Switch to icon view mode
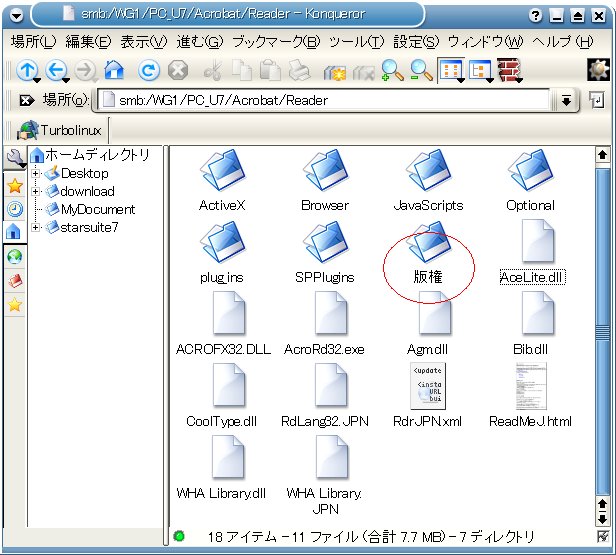Image resolution: width=616 pixels, height=555 pixels. [450, 71]
